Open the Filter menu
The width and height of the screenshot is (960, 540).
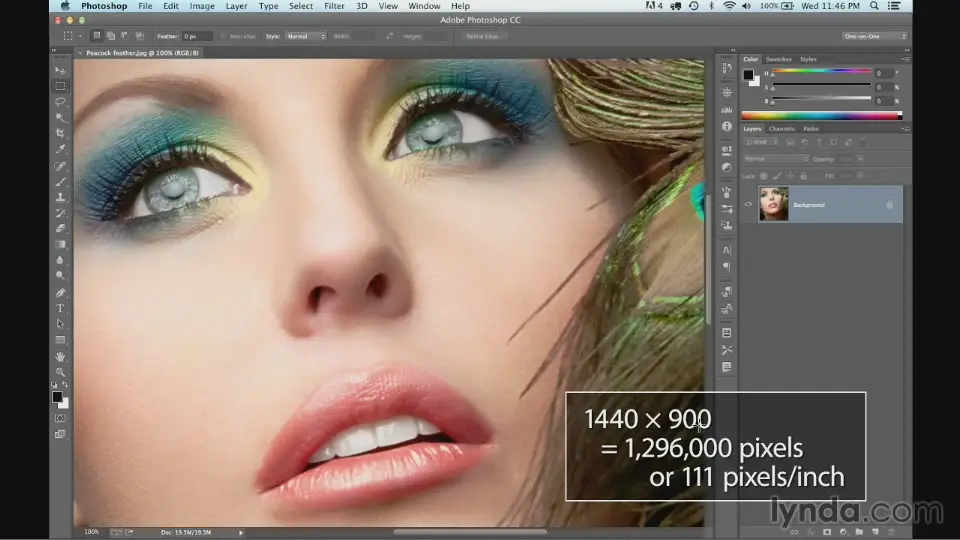pyautogui.click(x=335, y=6)
